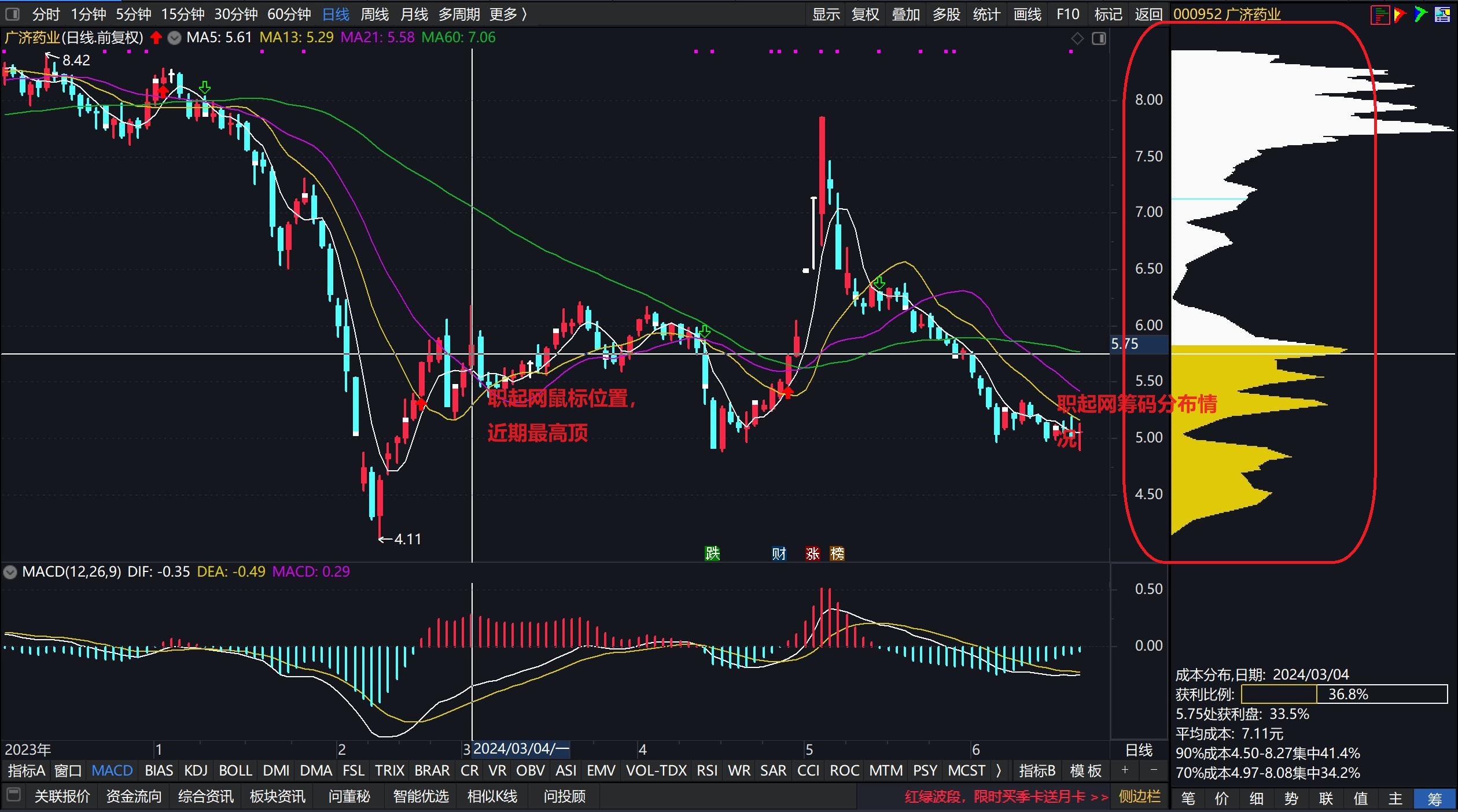Click the blue-green arrow icon at top right
The height and width of the screenshot is (812, 1458).
click(x=1420, y=14)
